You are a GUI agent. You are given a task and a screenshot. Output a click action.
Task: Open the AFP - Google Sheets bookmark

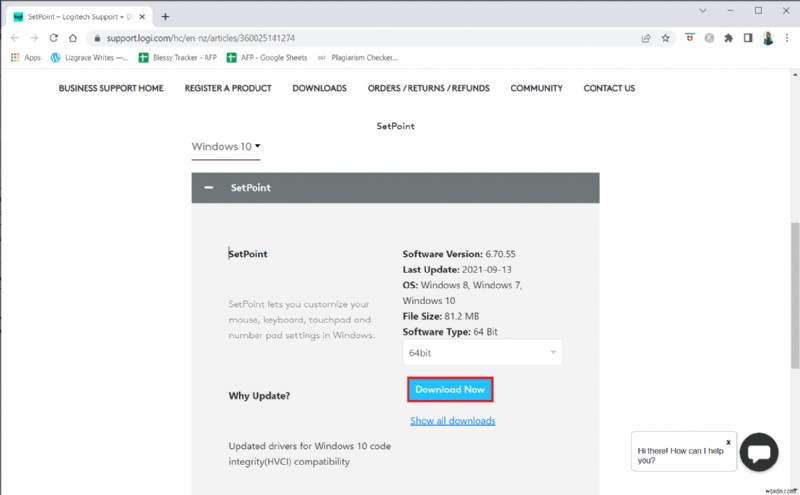(x=267, y=58)
